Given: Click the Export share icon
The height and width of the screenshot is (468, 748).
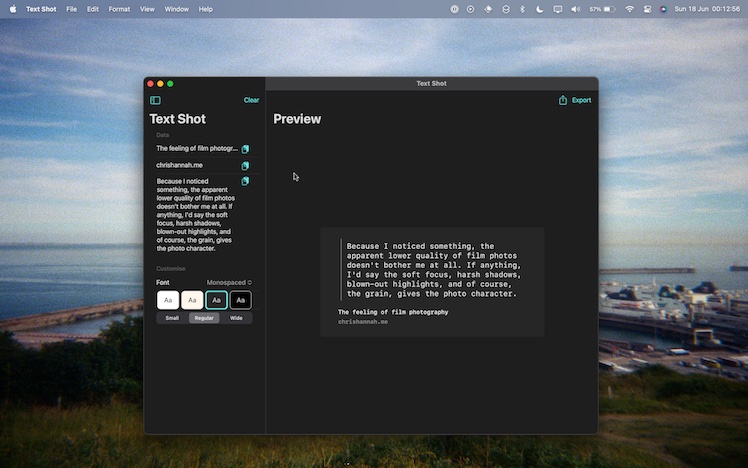Looking at the screenshot, I should click(x=563, y=100).
